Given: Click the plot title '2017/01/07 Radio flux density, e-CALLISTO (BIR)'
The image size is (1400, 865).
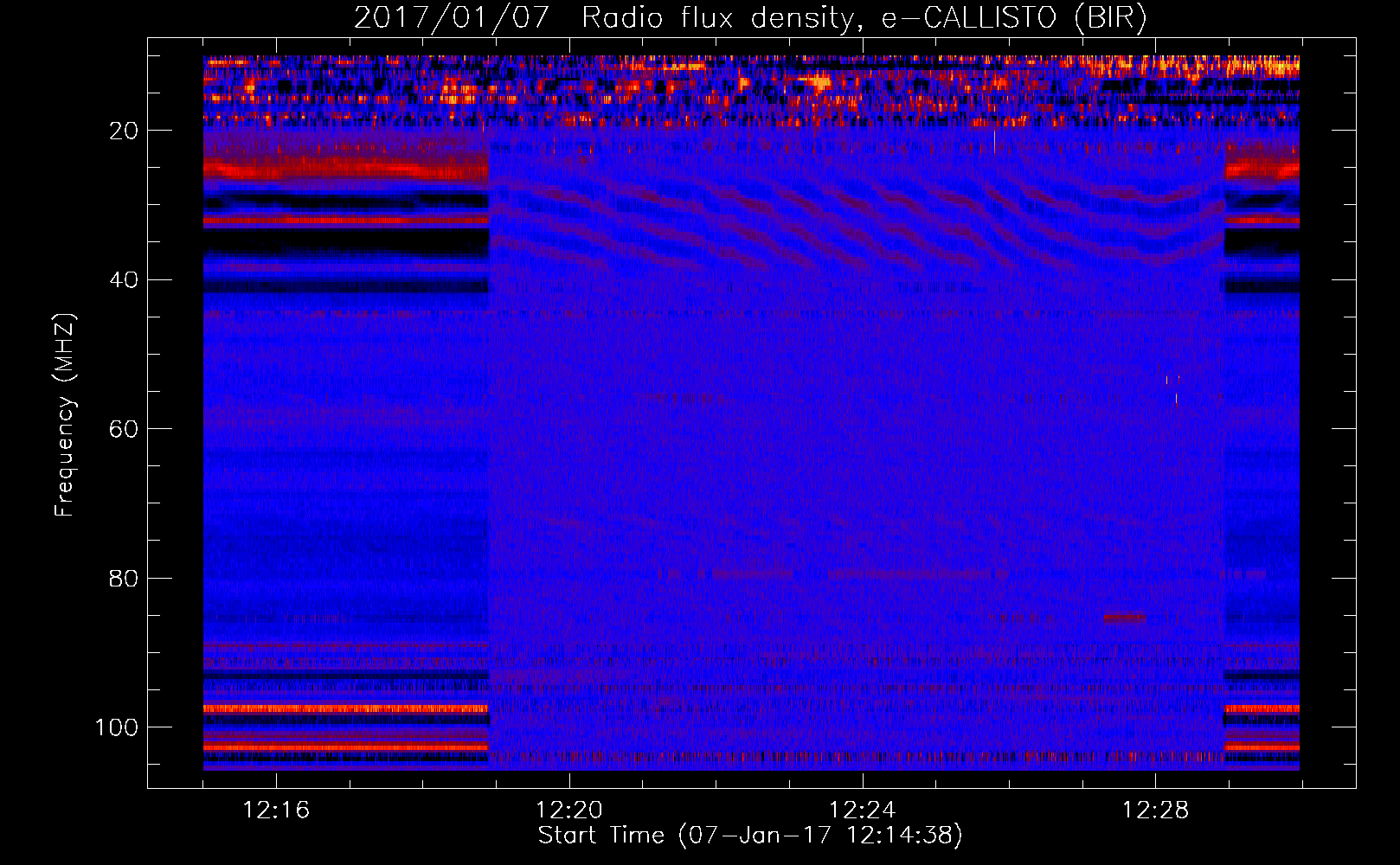Looking at the screenshot, I should click(750, 17).
